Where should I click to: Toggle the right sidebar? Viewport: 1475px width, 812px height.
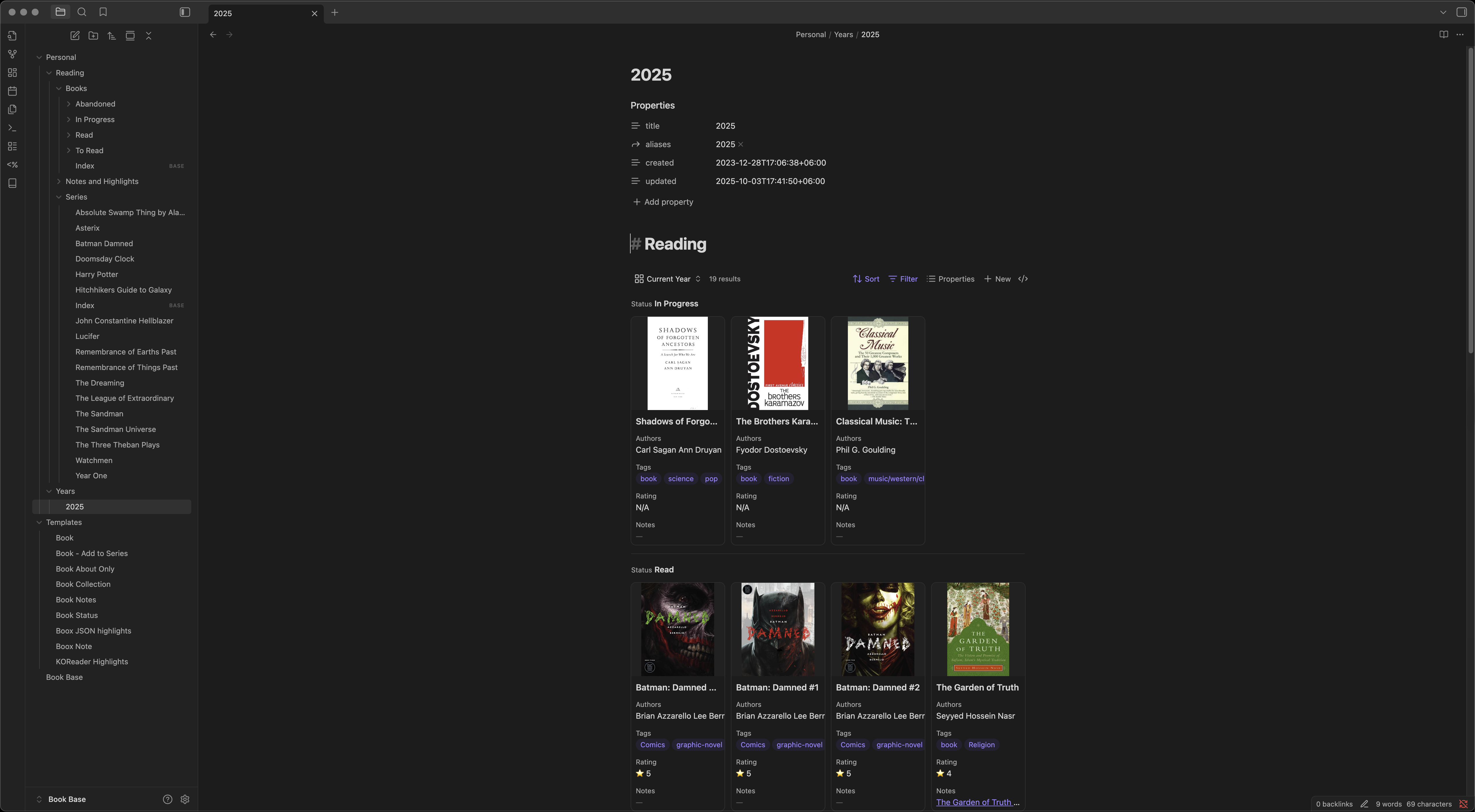click(1461, 12)
